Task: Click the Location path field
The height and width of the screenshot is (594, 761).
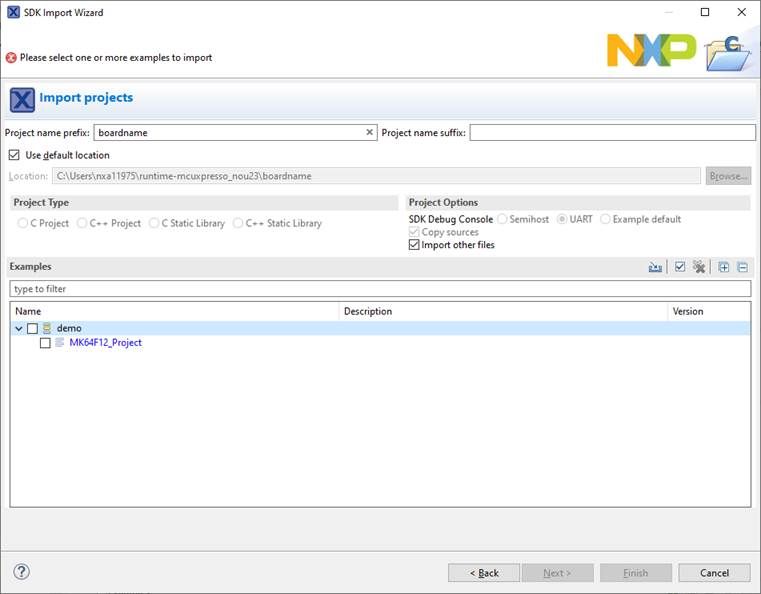Action: pos(376,176)
